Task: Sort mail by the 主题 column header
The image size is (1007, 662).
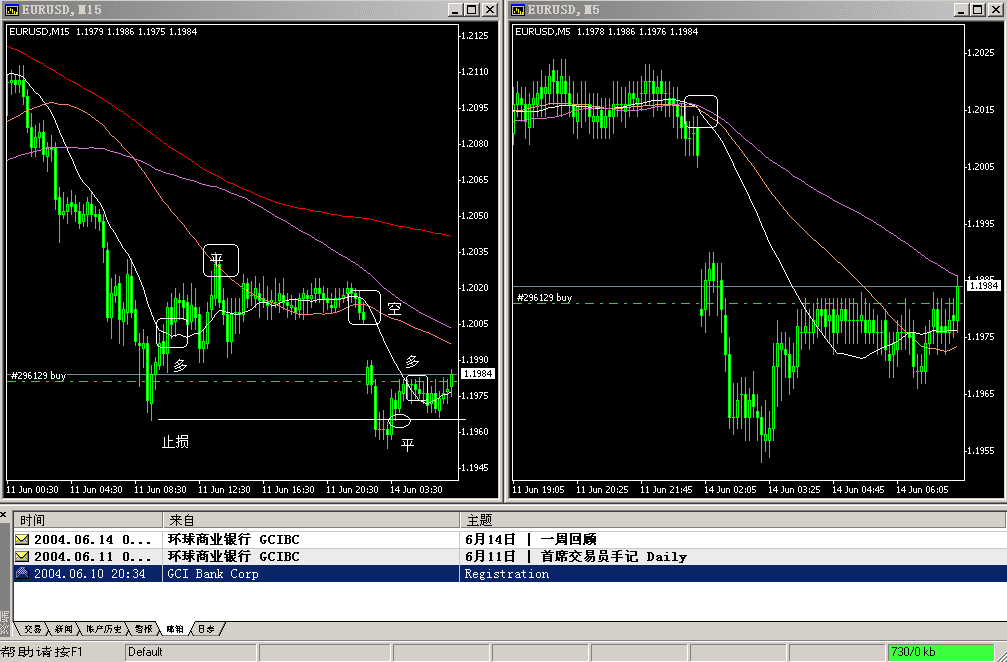Action: 733,519
